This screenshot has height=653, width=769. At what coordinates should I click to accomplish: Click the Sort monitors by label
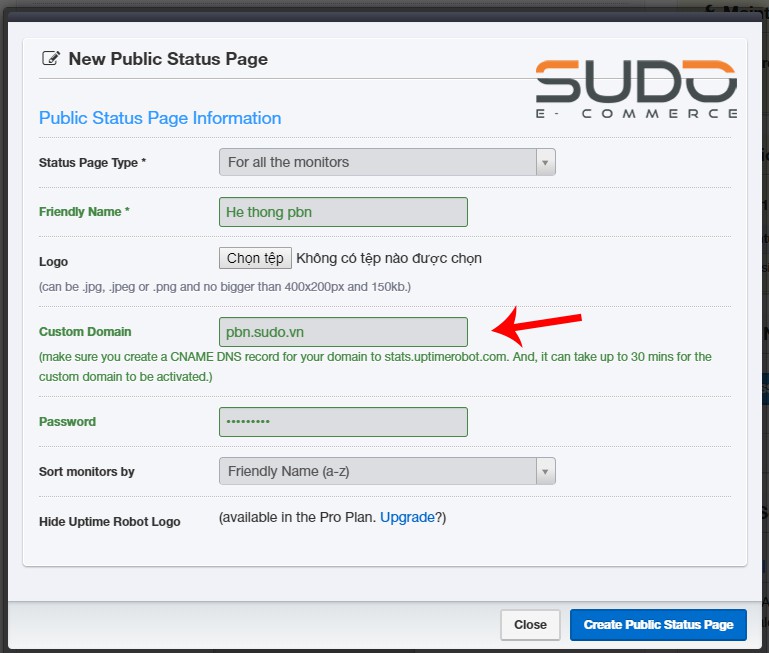[87, 472]
